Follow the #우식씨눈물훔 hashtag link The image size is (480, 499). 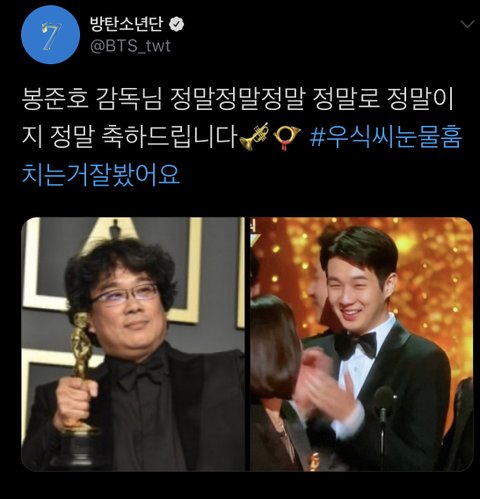point(386,137)
